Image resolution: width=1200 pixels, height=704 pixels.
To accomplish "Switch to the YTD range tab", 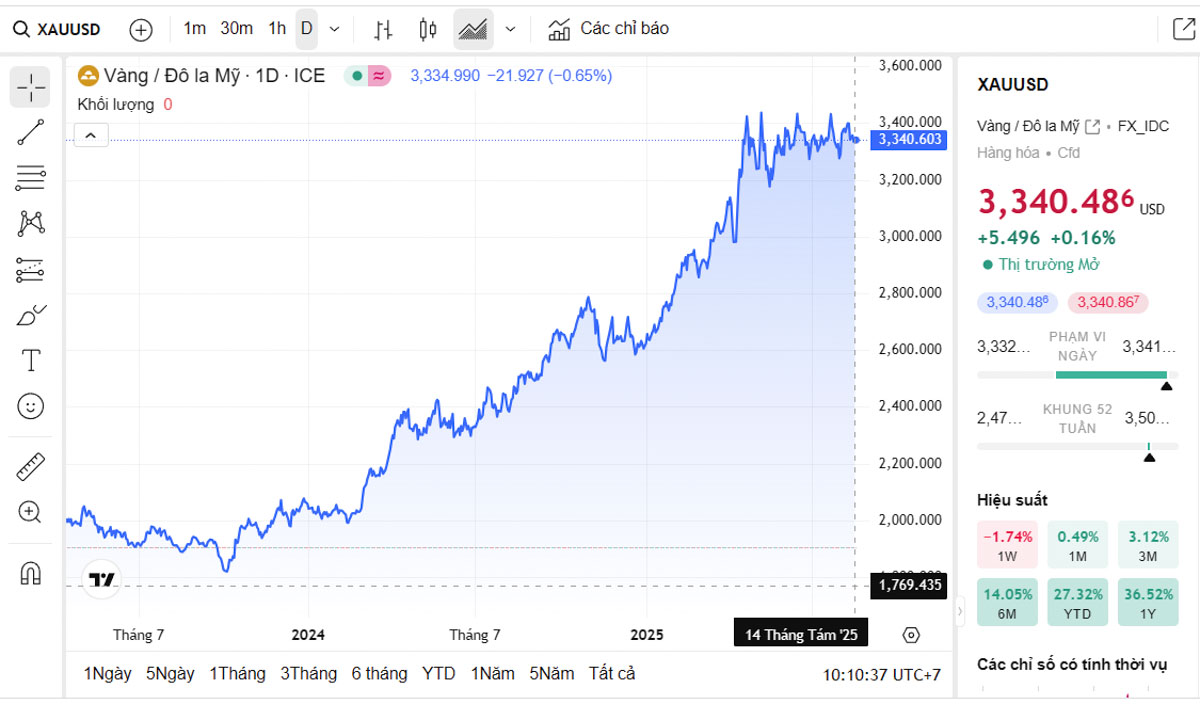I will tap(438, 674).
